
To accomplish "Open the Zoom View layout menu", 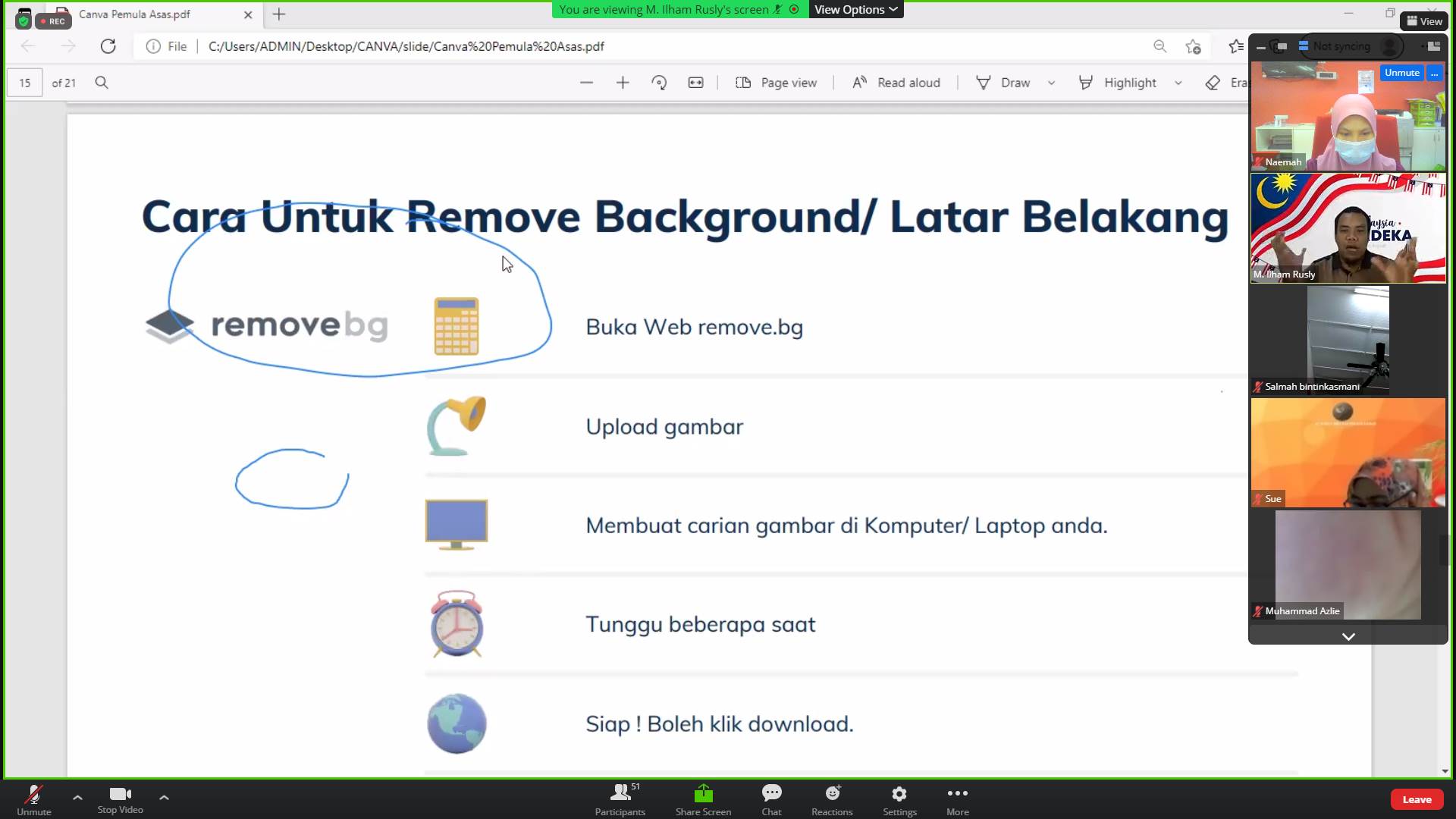I will tap(1424, 21).
